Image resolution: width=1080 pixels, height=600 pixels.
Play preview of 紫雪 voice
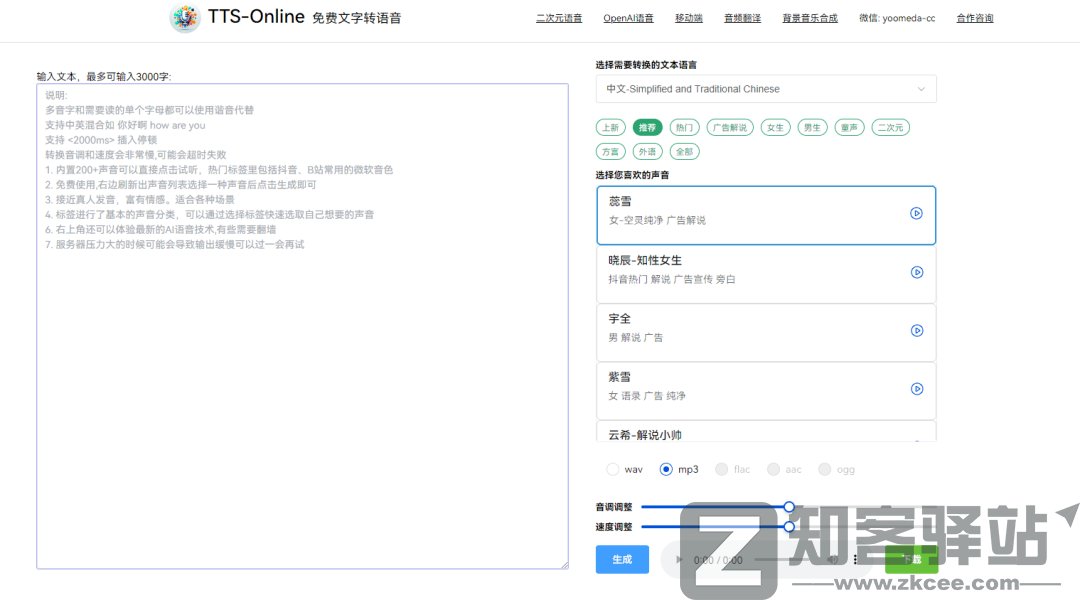tap(917, 389)
